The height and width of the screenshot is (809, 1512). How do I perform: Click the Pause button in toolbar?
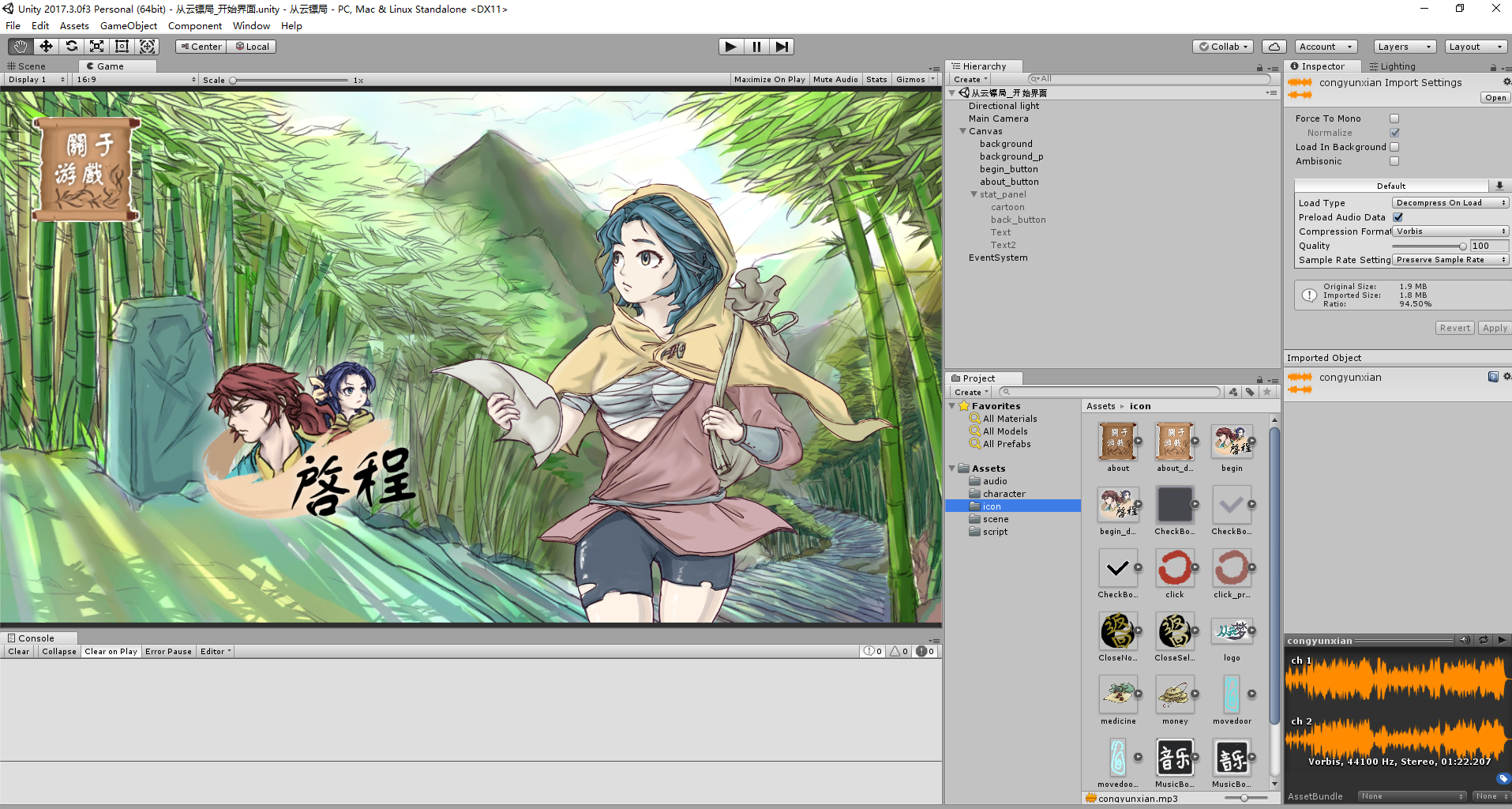[x=756, y=47]
